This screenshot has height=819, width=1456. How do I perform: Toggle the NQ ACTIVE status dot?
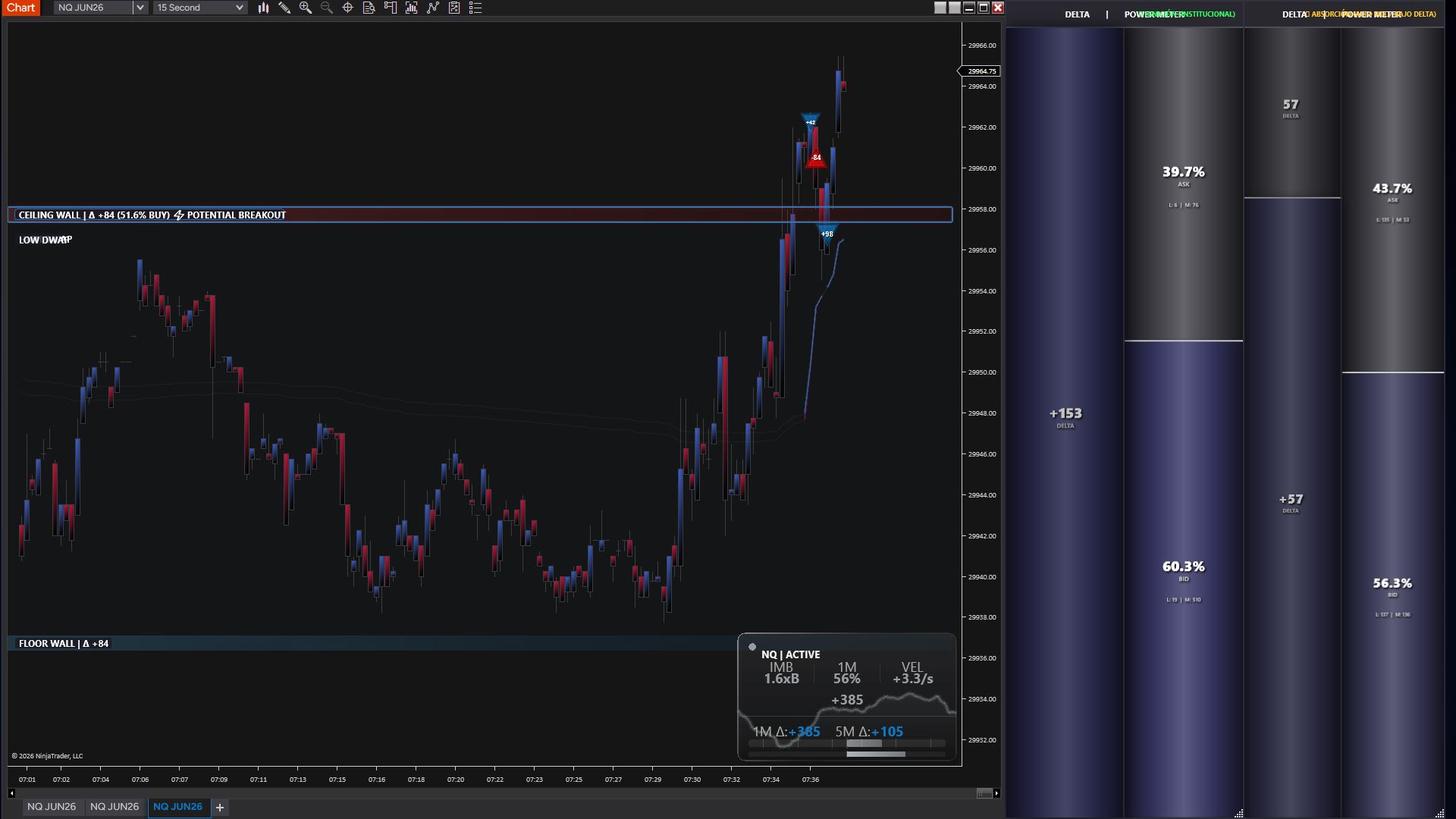coord(752,647)
